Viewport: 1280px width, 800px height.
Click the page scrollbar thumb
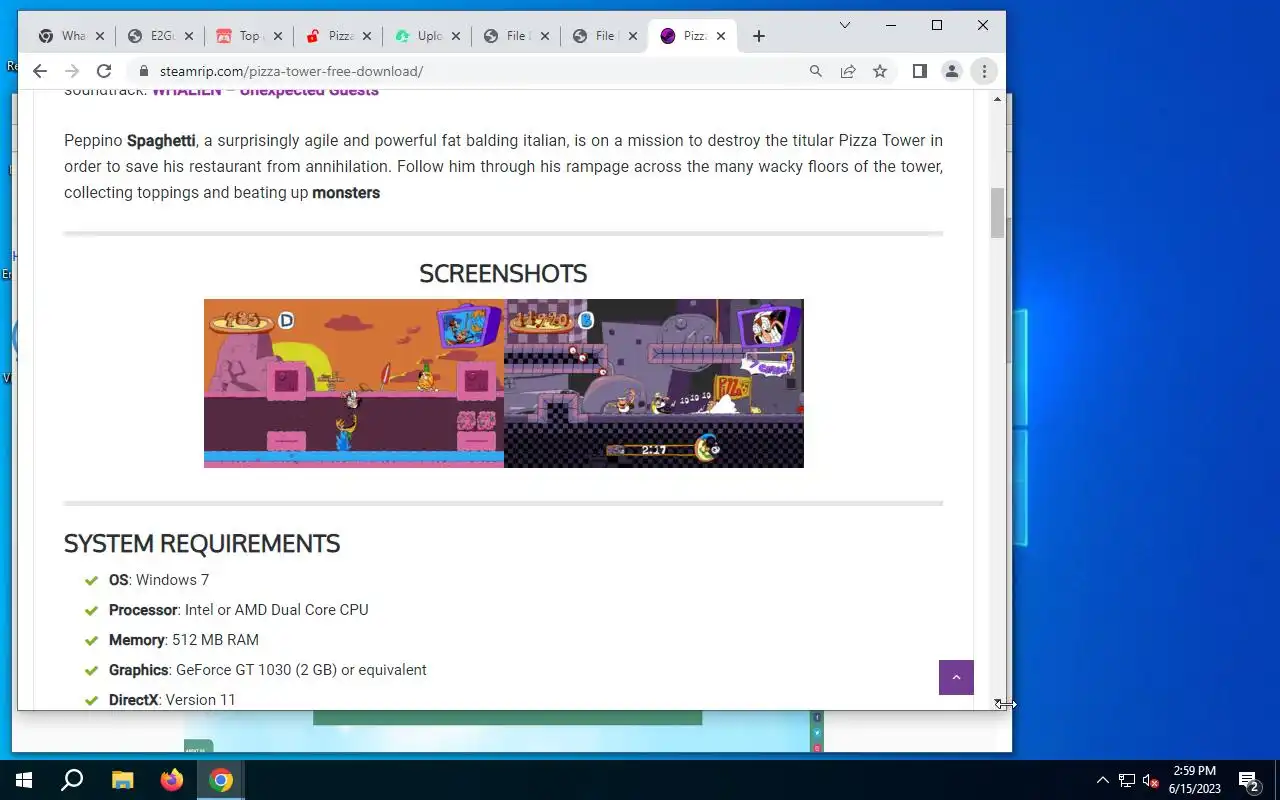(997, 212)
